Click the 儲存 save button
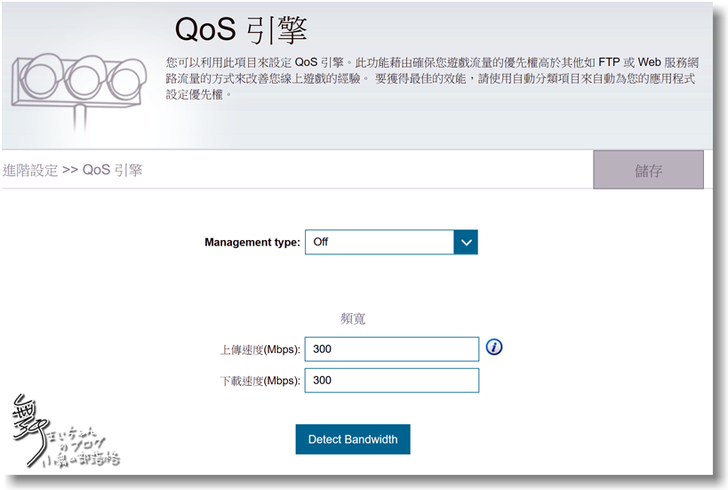 pyautogui.click(x=648, y=171)
